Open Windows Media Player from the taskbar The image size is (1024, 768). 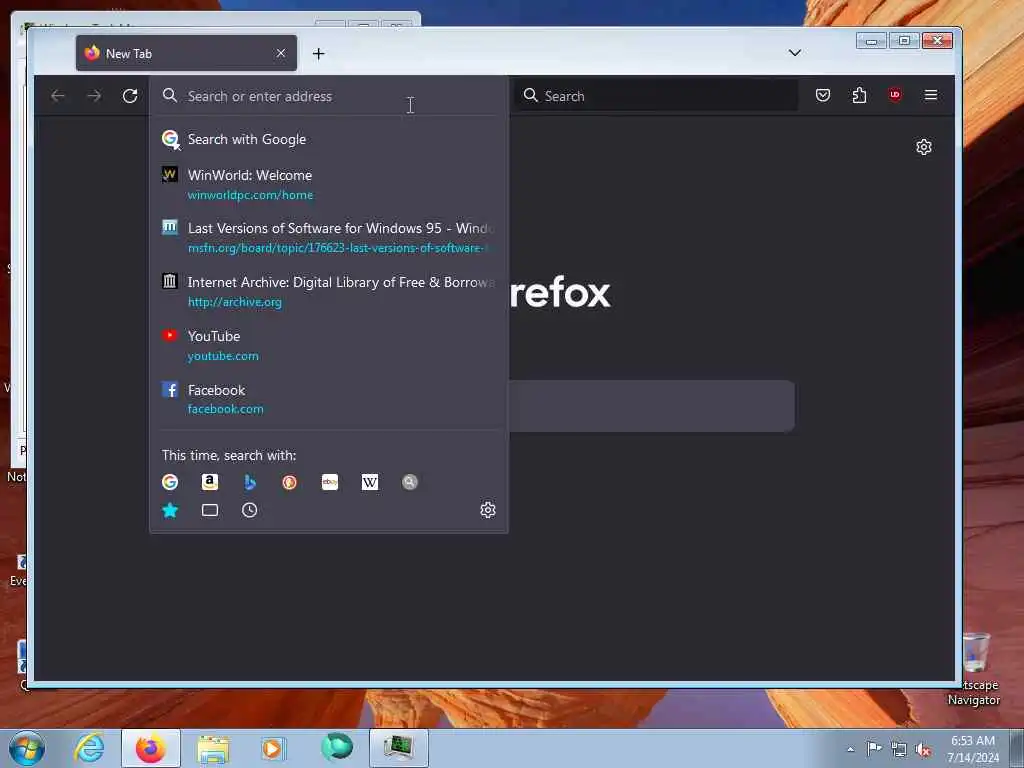tap(273, 748)
